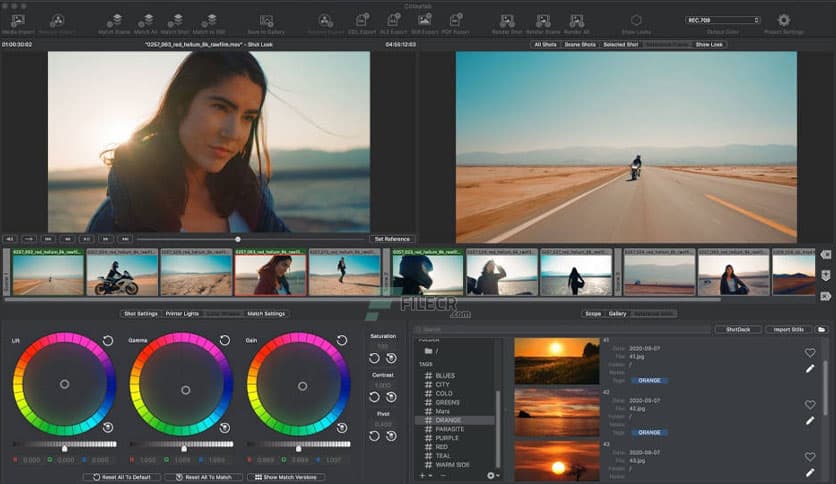Image resolution: width=836 pixels, height=484 pixels.
Task: Run Match Scene from the toolbar
Action: coord(115,21)
